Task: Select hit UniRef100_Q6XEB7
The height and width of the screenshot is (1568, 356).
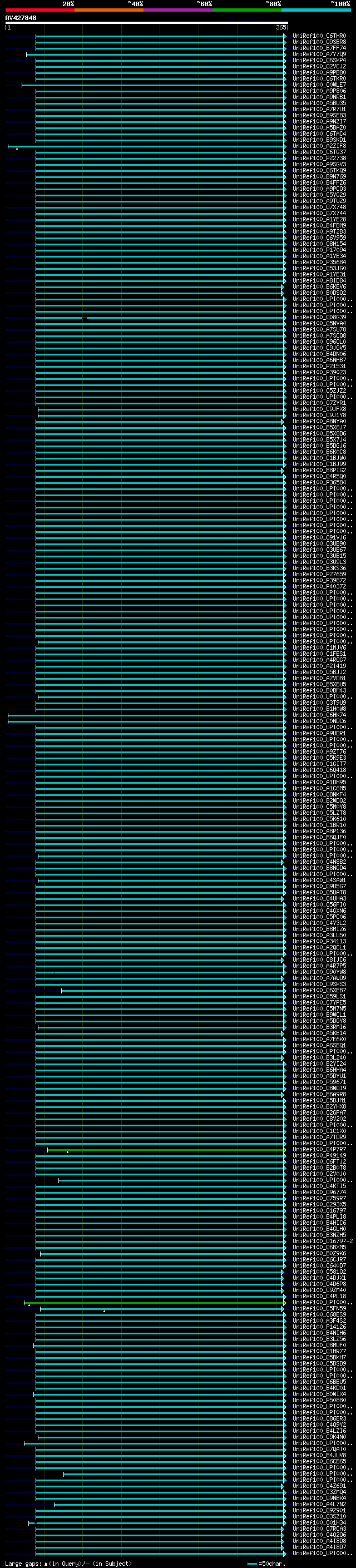Action: pos(319,990)
